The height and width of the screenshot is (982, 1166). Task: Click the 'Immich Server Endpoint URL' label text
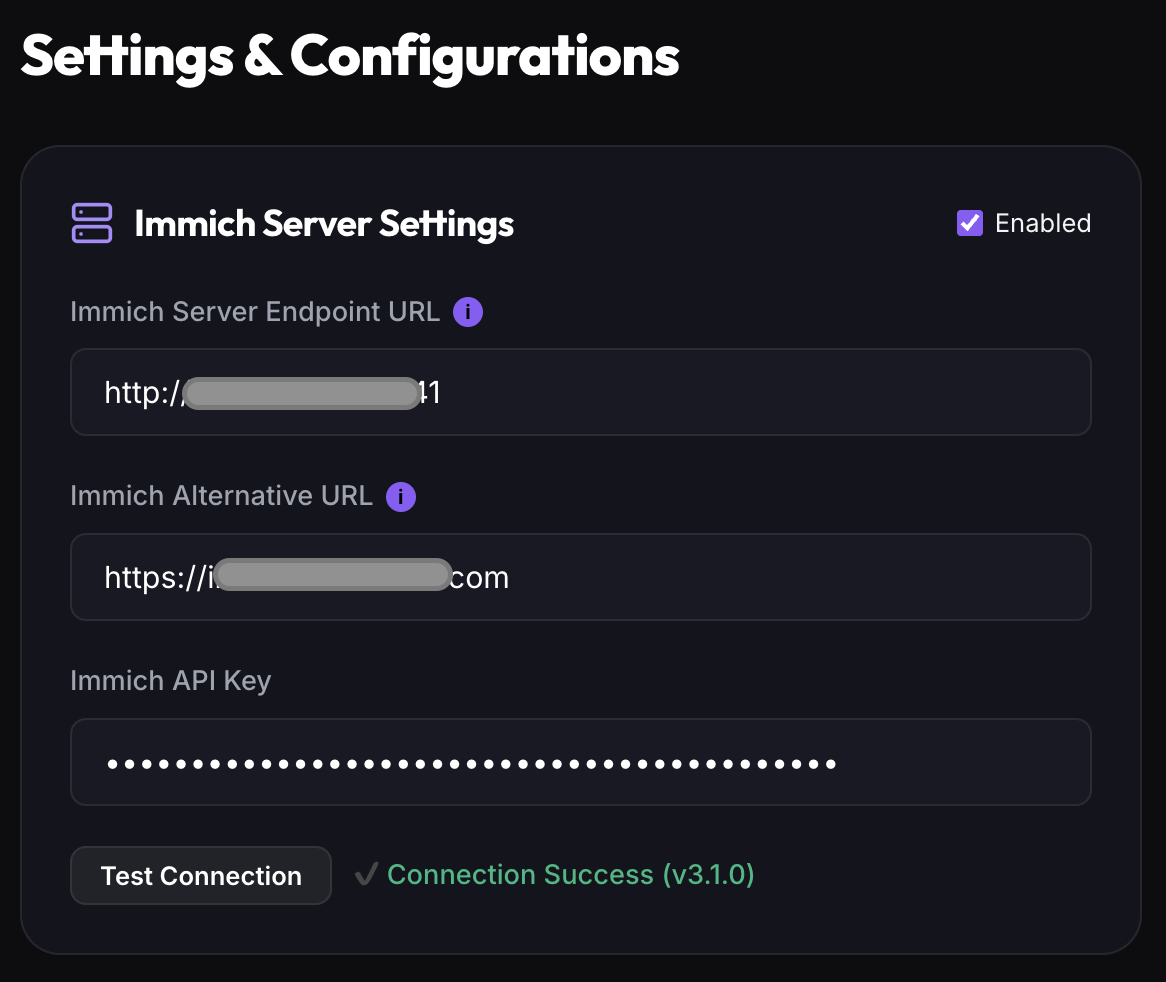pyautogui.click(x=255, y=311)
